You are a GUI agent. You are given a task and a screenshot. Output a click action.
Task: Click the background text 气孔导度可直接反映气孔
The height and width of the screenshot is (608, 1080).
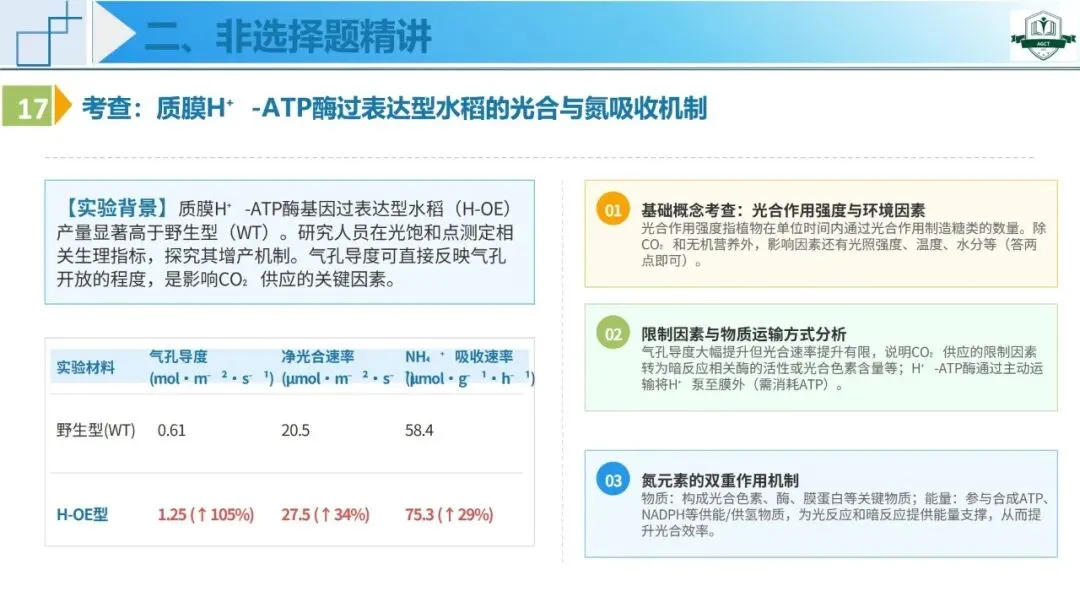(x=407, y=256)
